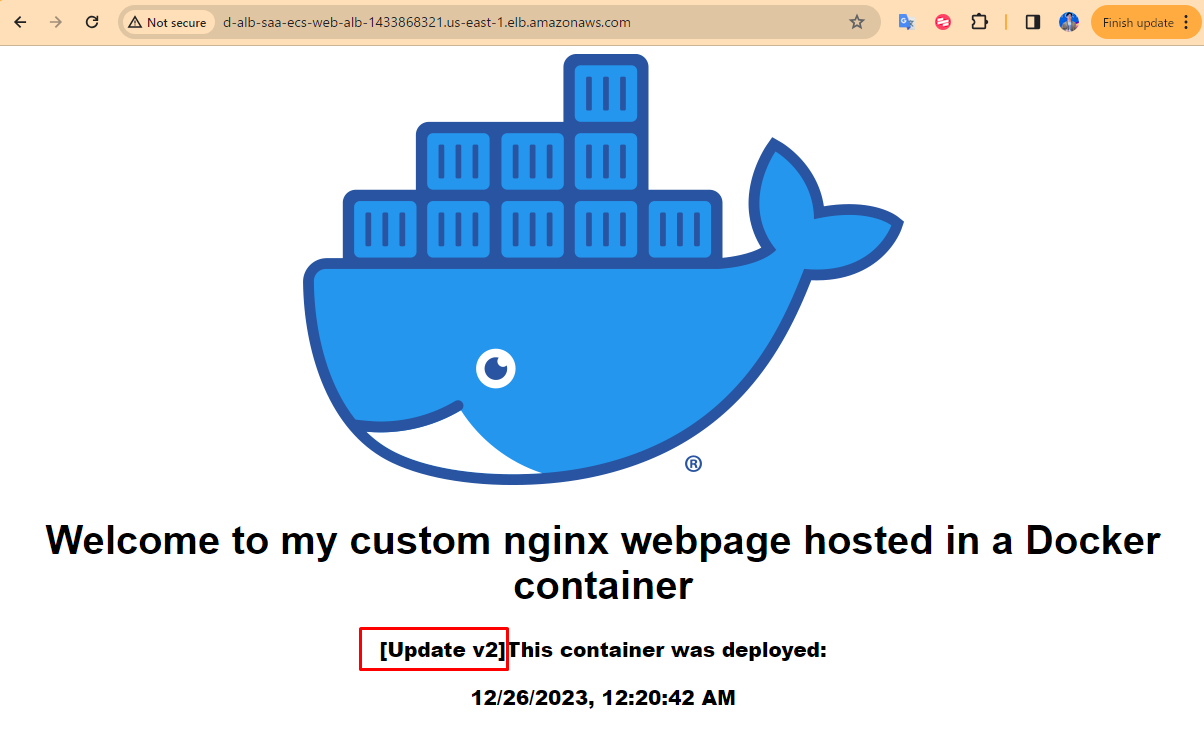Screen dimensions: 1204x755
Task: Open the Extensions puzzle menu
Action: tap(980, 22)
